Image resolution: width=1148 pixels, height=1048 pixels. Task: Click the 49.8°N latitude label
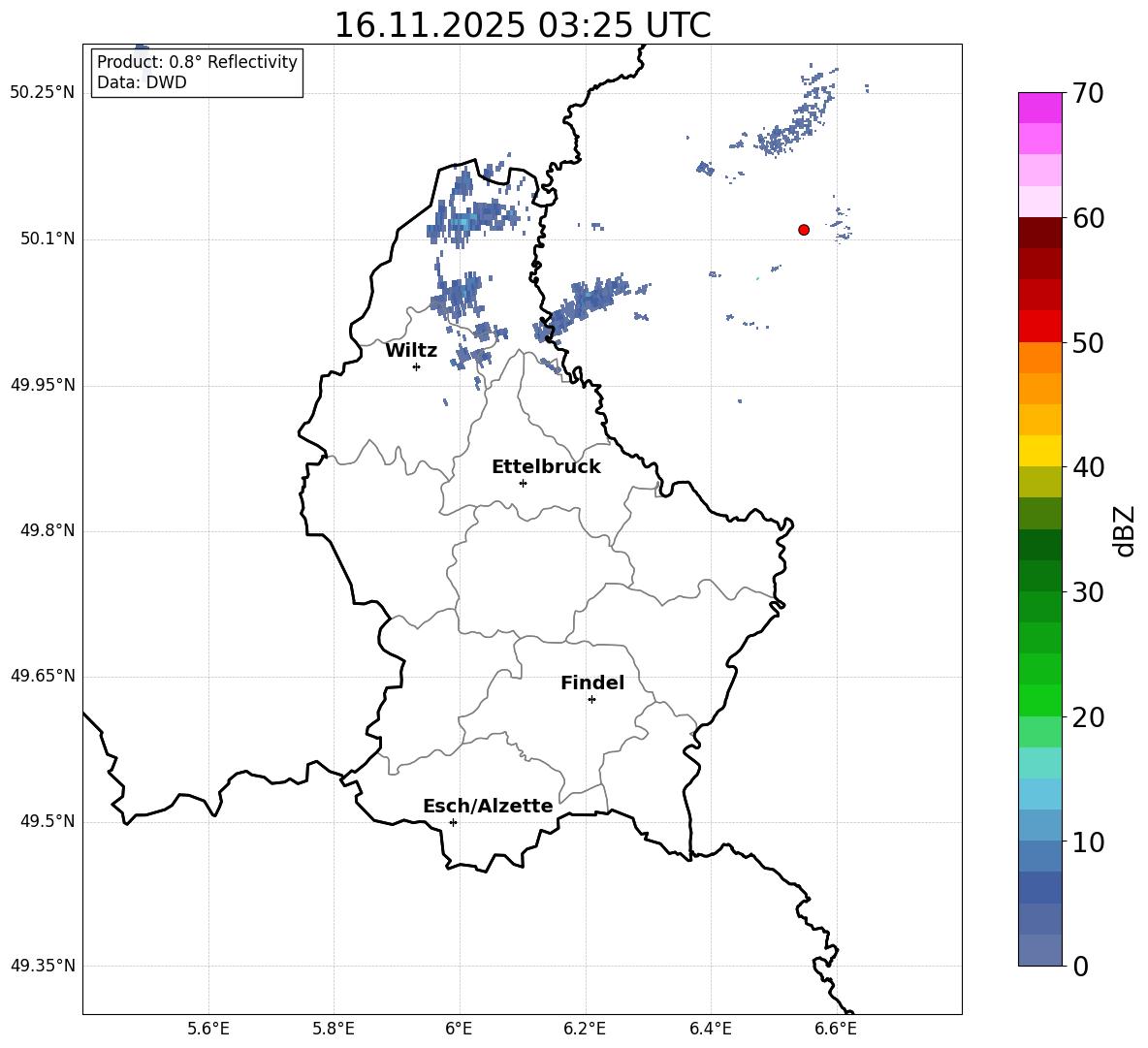click(48, 530)
